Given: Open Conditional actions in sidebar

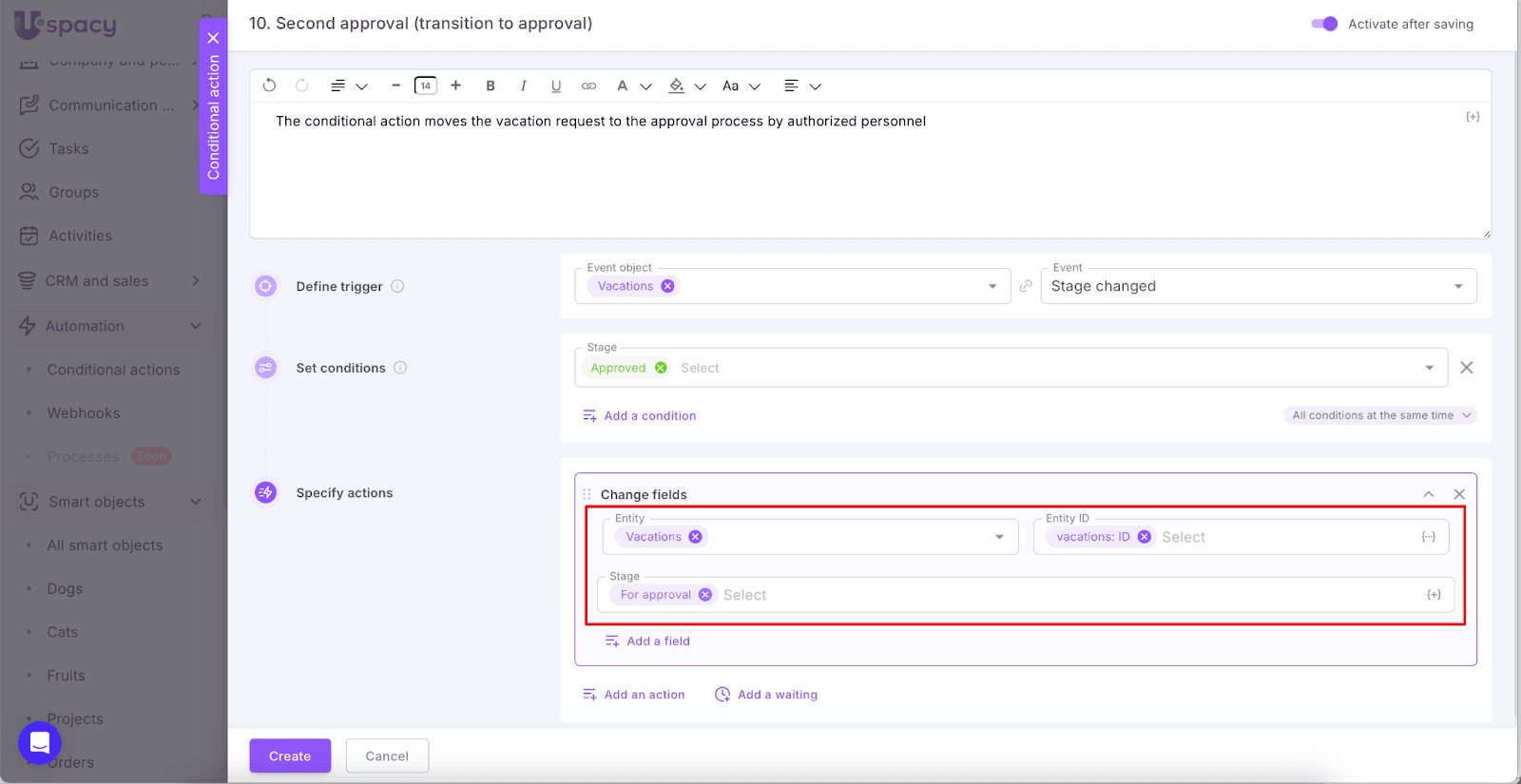Looking at the screenshot, I should coord(113,370).
